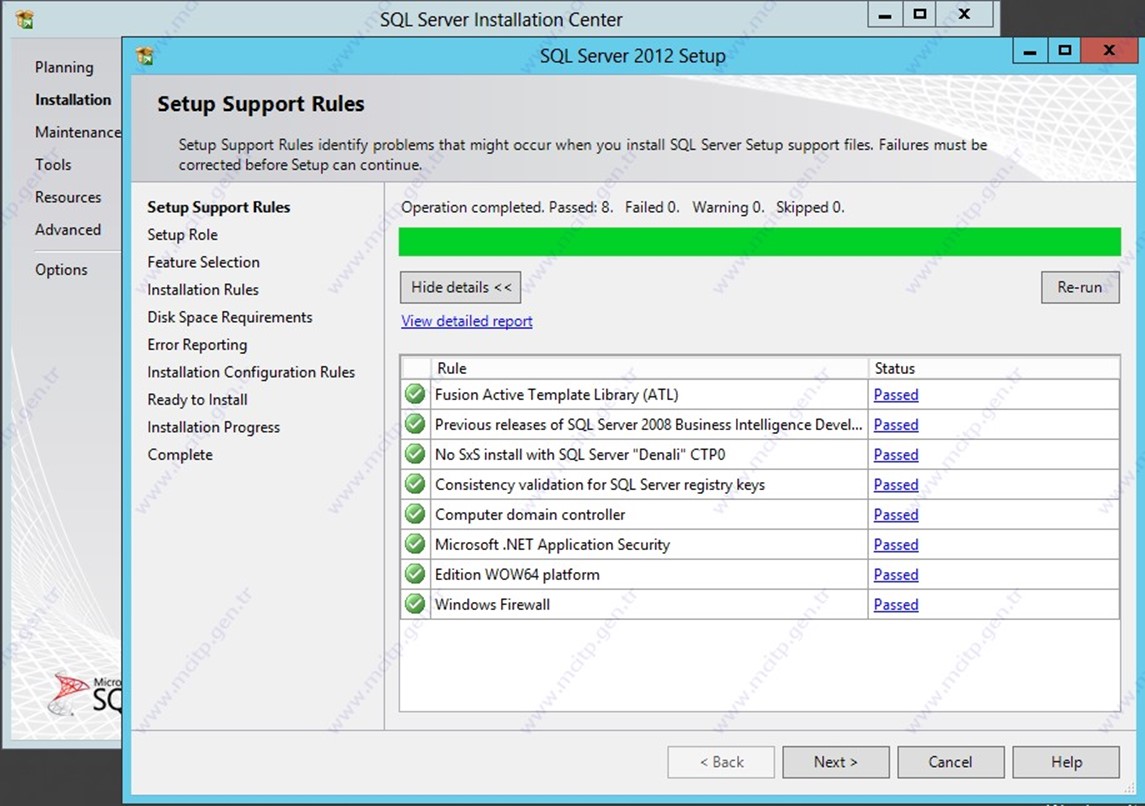Image resolution: width=1145 pixels, height=806 pixels.
Task: Proceed with the Next button
Action: [x=836, y=762]
